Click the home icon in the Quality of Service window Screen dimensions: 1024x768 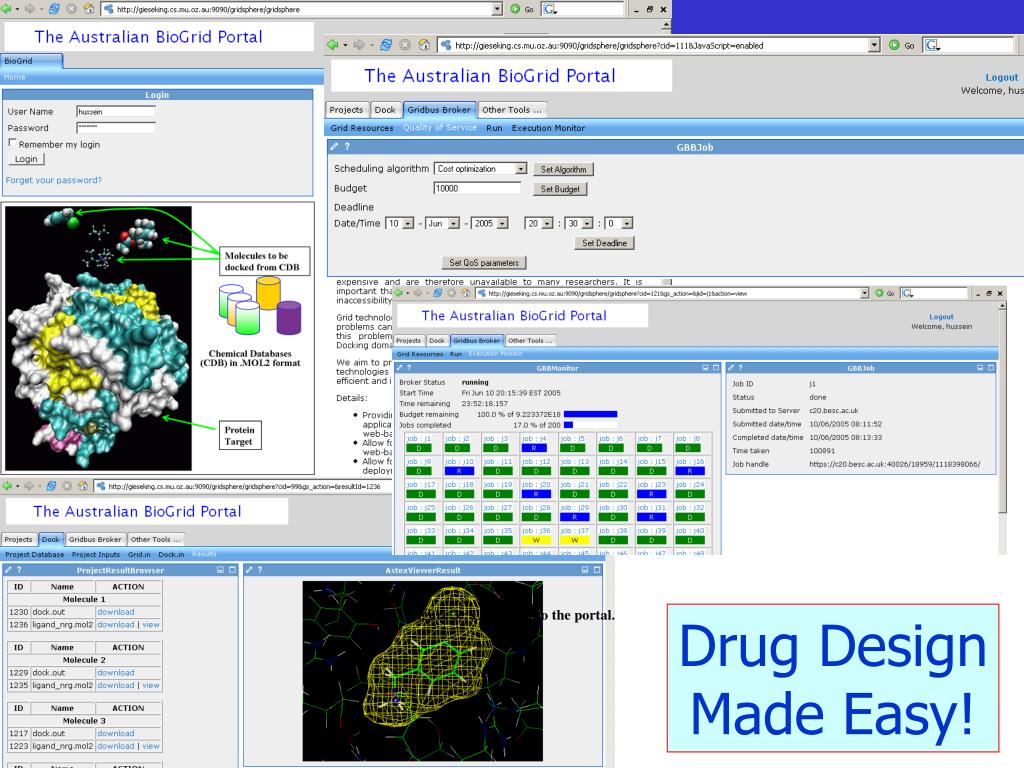424,44
